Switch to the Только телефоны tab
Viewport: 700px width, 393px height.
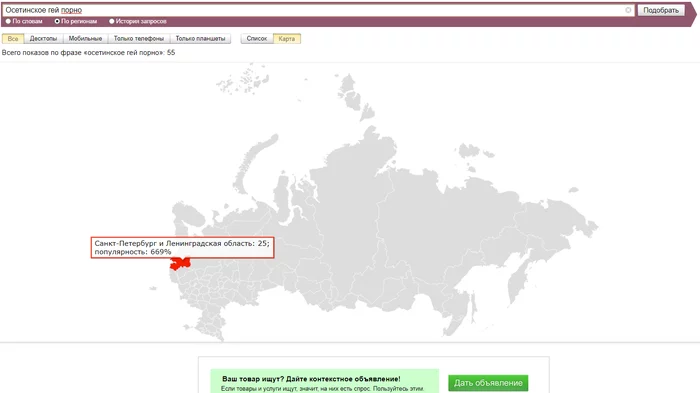[x=139, y=38]
